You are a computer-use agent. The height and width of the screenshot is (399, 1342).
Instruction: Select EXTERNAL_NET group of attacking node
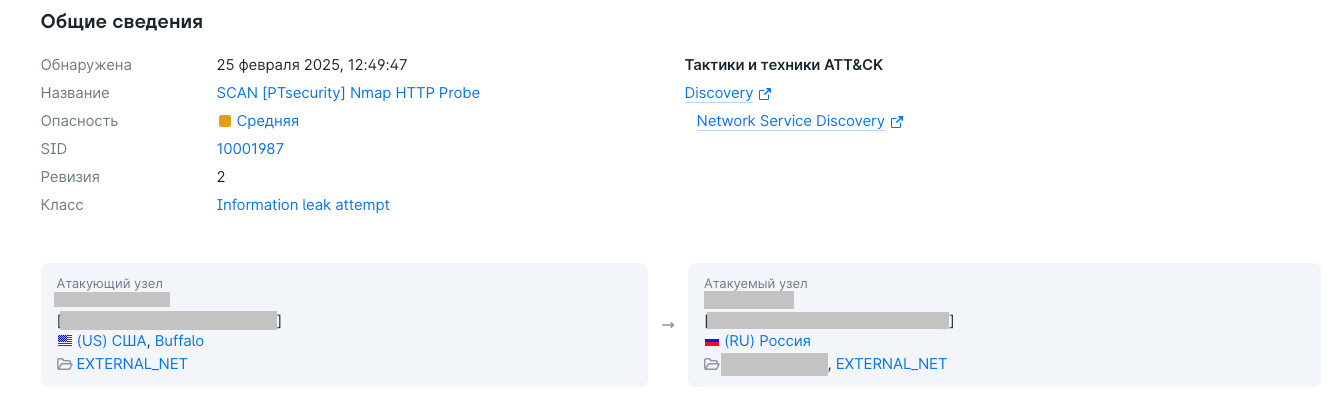(x=132, y=364)
